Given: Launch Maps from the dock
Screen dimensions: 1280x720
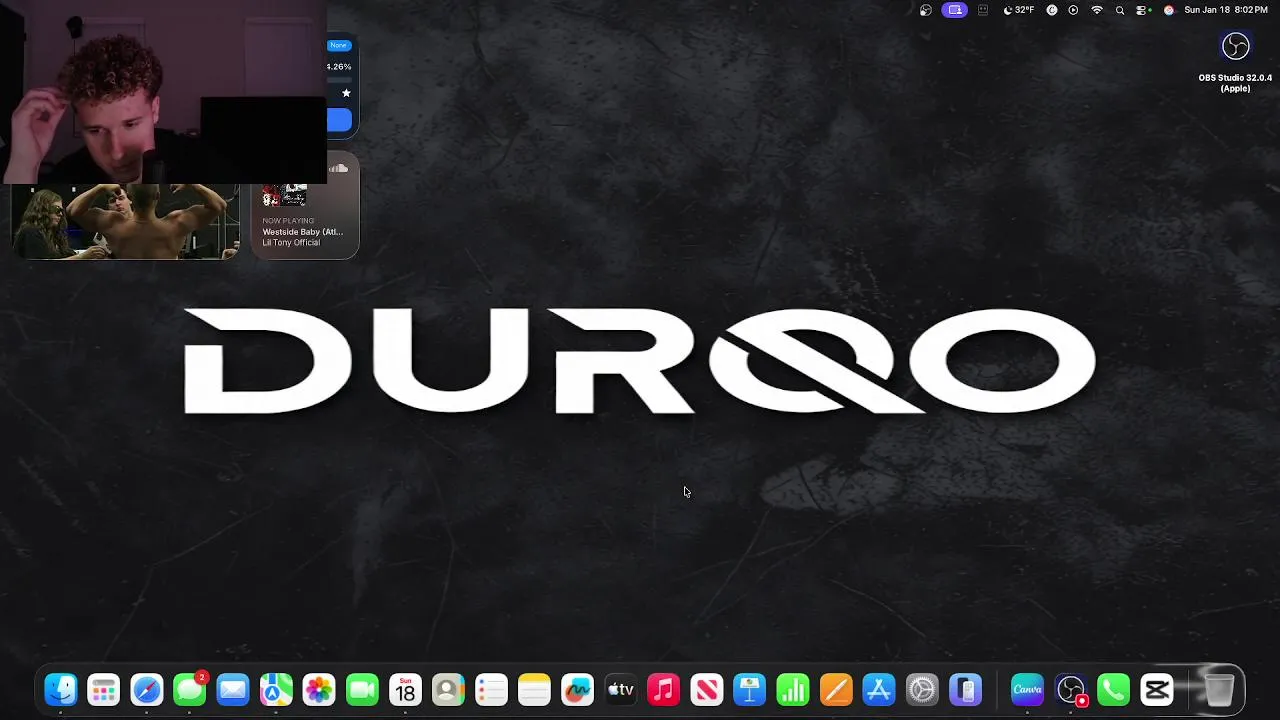Looking at the screenshot, I should (276, 690).
